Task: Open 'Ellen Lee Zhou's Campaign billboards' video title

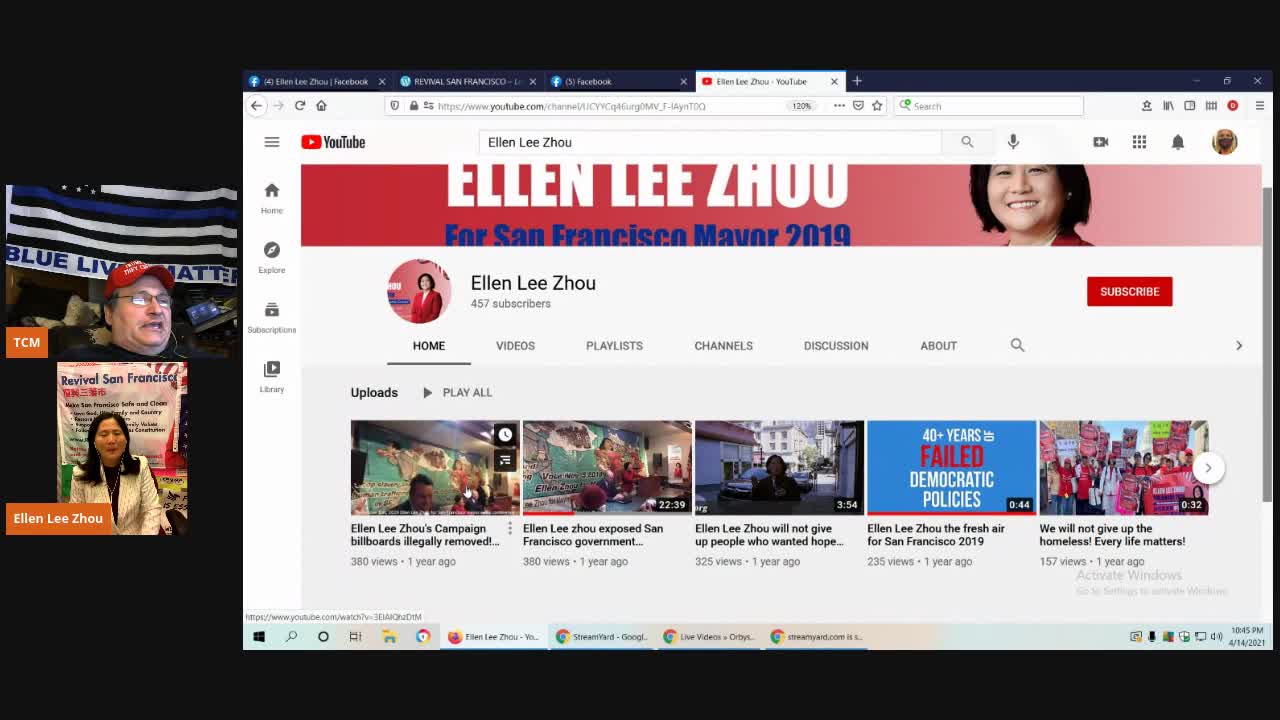Action: (x=425, y=535)
